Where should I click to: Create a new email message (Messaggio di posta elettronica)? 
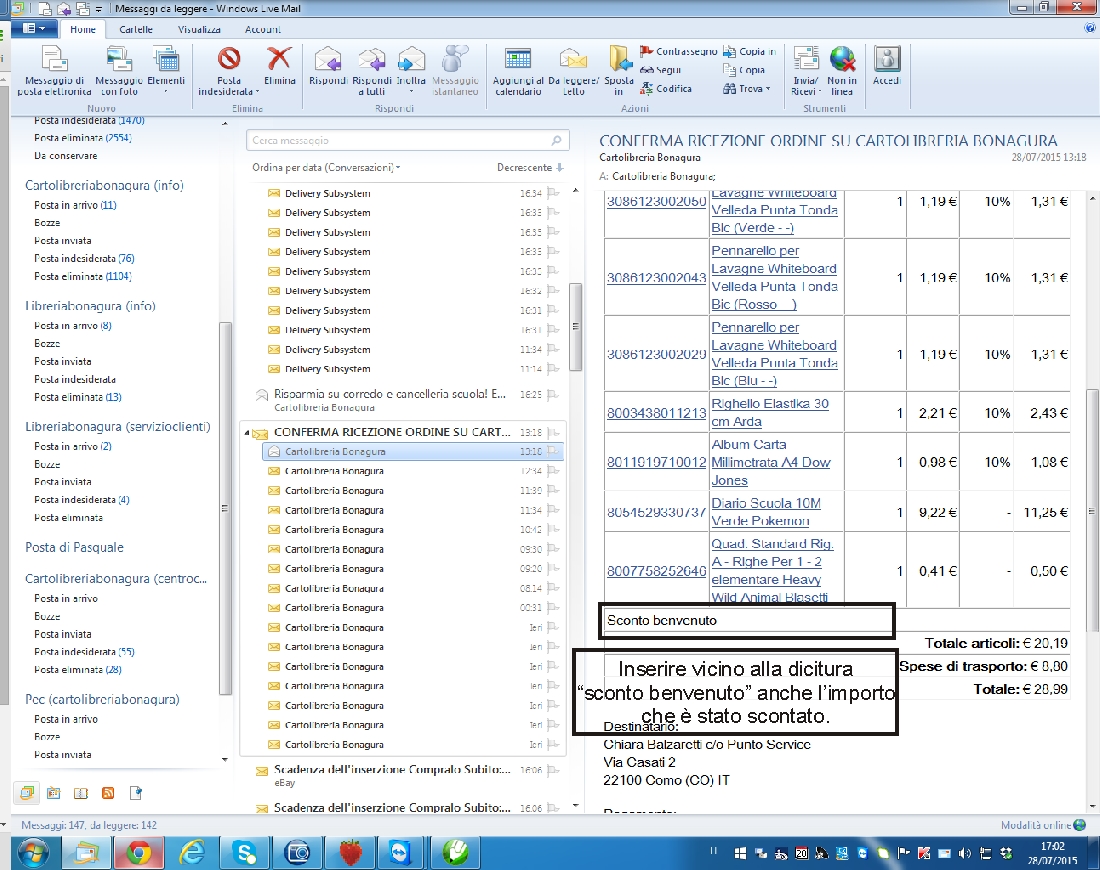click(54, 70)
